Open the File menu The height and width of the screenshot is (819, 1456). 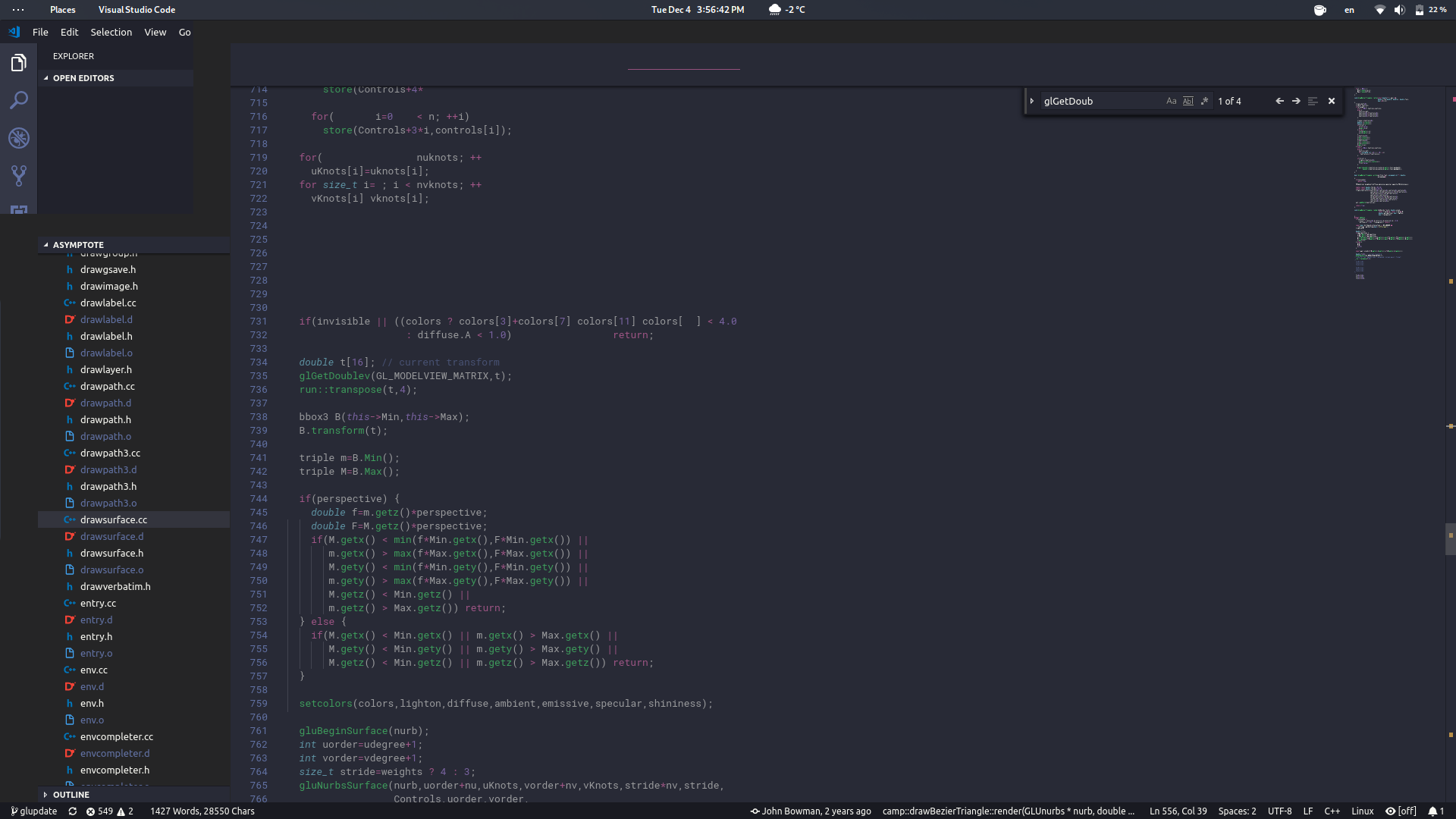[x=40, y=32]
